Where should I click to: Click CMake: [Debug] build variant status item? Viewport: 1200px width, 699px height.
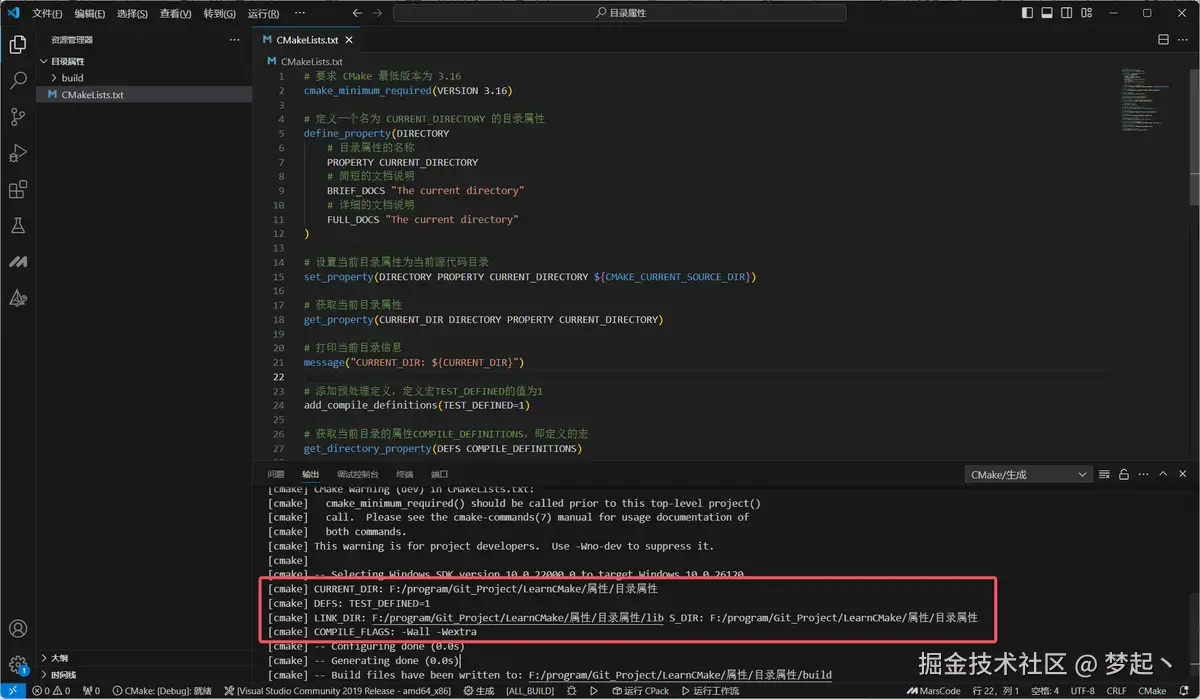(x=161, y=691)
